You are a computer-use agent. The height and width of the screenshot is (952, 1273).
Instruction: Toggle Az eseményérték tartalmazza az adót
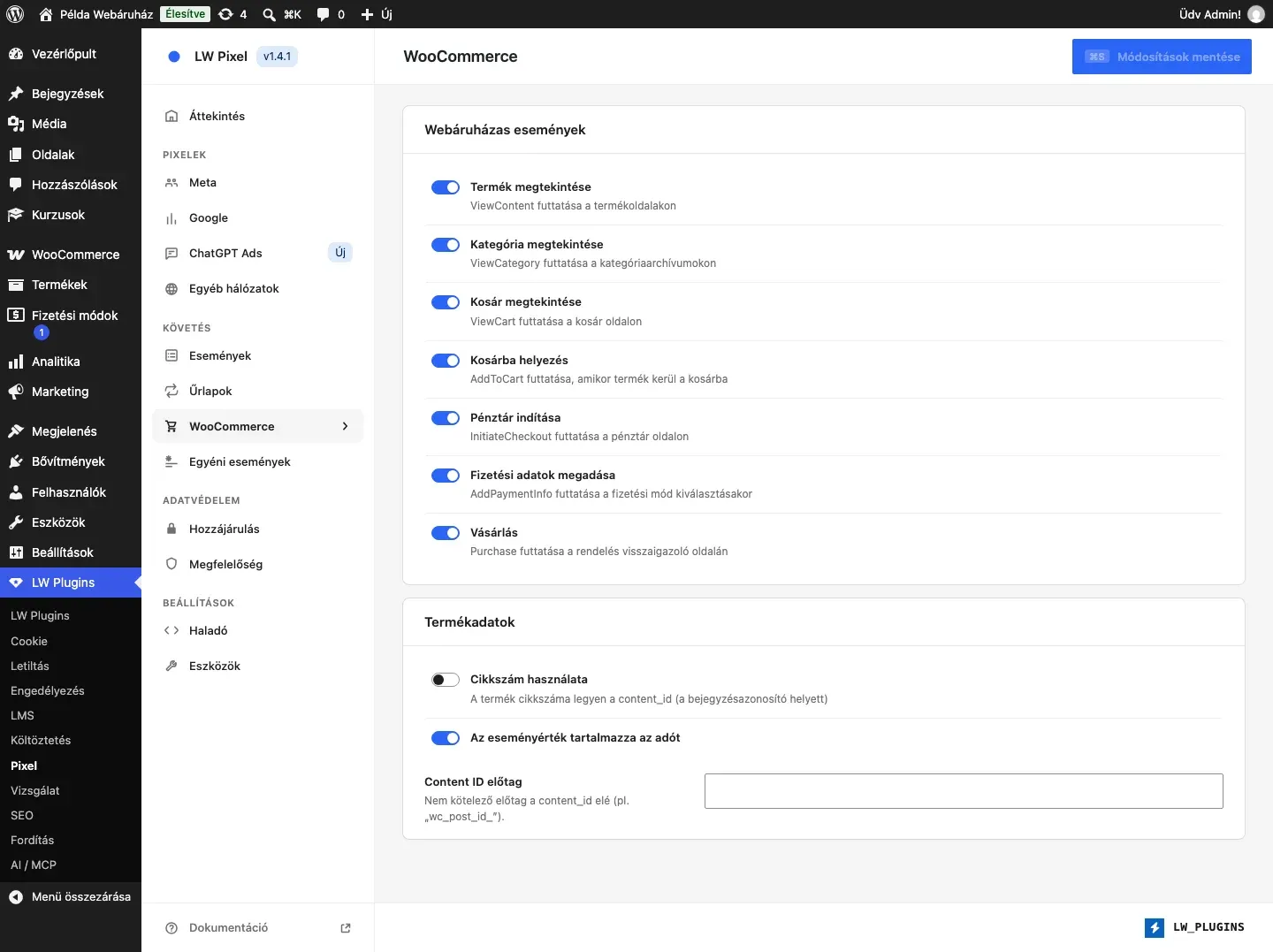(446, 738)
